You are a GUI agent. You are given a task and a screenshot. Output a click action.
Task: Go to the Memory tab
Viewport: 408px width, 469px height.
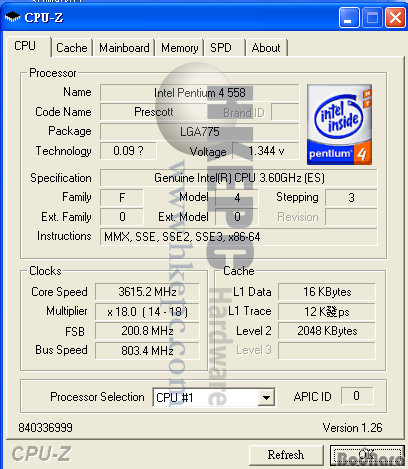[x=180, y=48]
